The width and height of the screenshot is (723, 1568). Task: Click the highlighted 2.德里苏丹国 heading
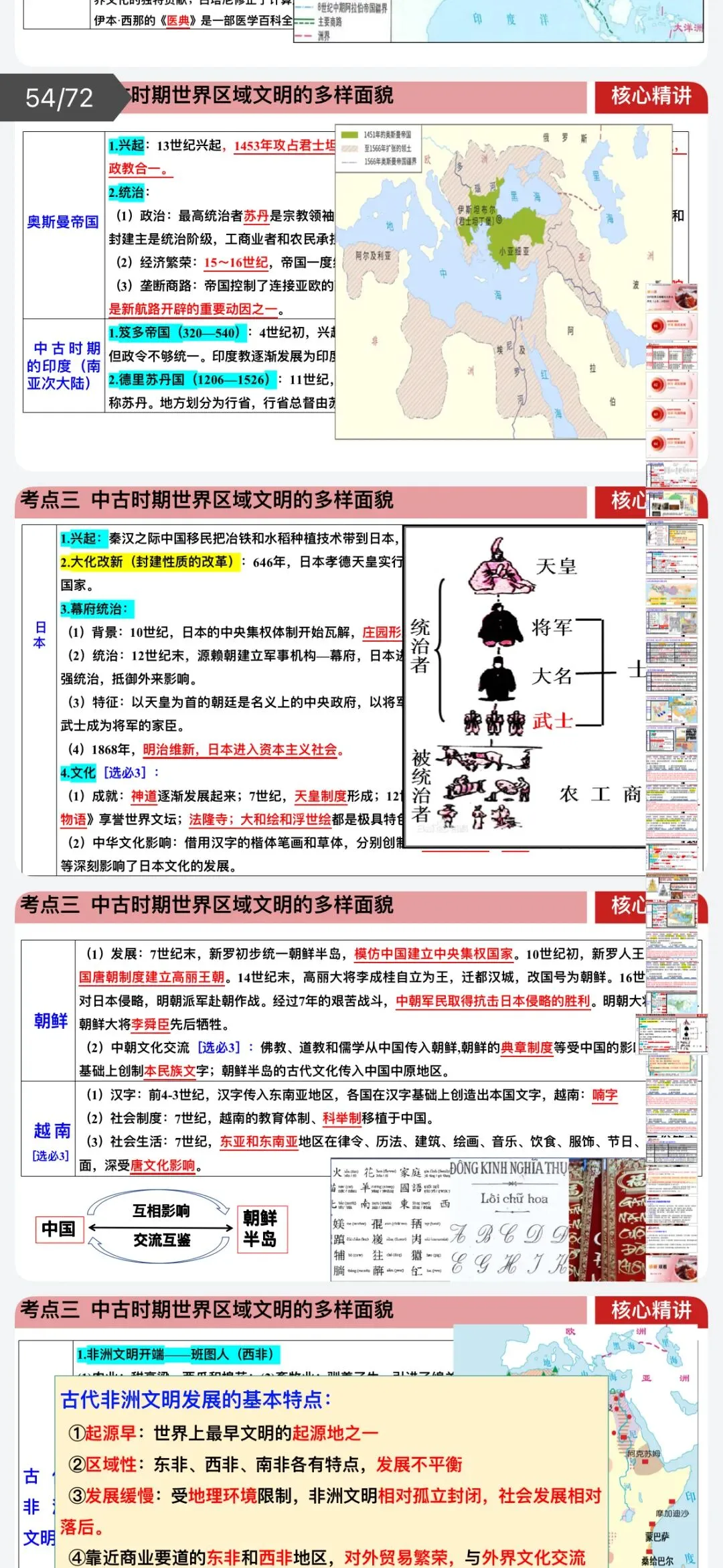click(x=191, y=380)
